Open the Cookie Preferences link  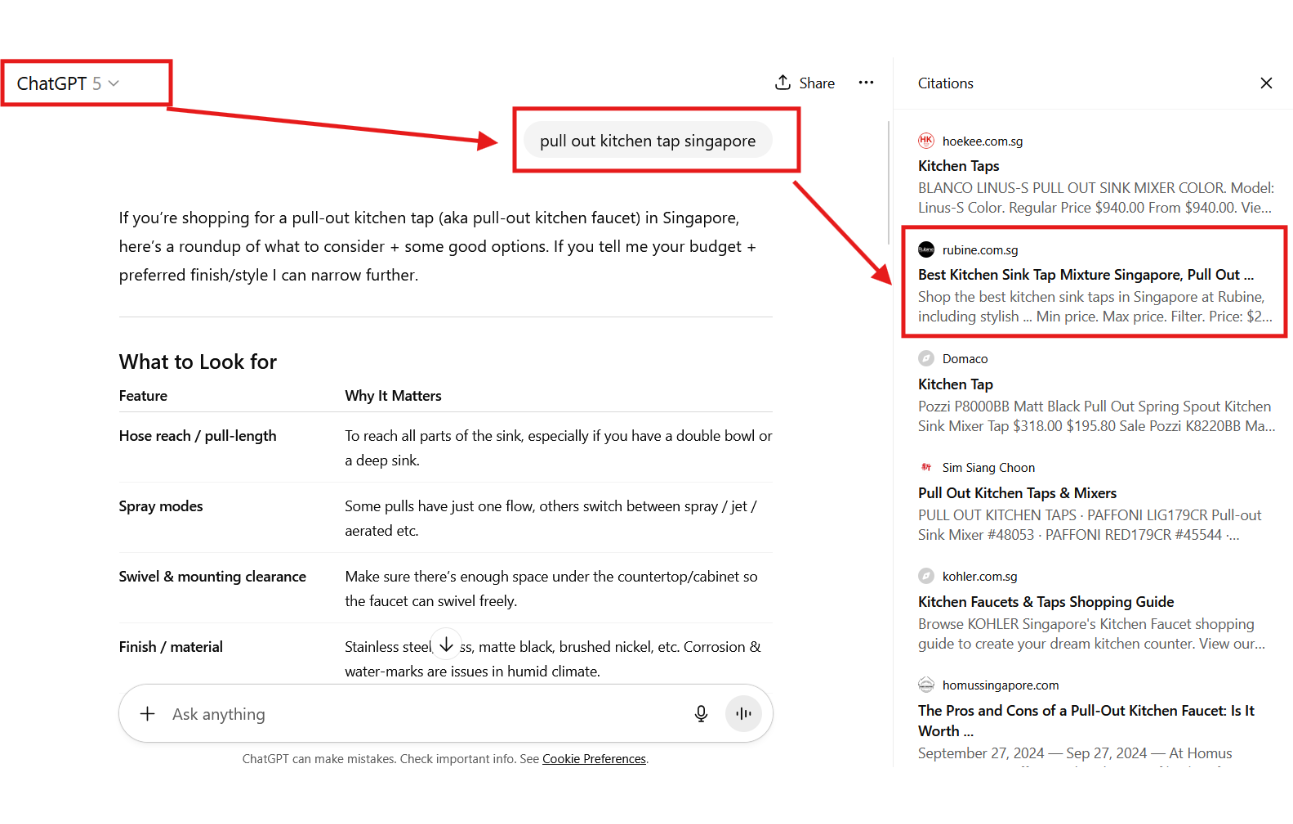594,759
